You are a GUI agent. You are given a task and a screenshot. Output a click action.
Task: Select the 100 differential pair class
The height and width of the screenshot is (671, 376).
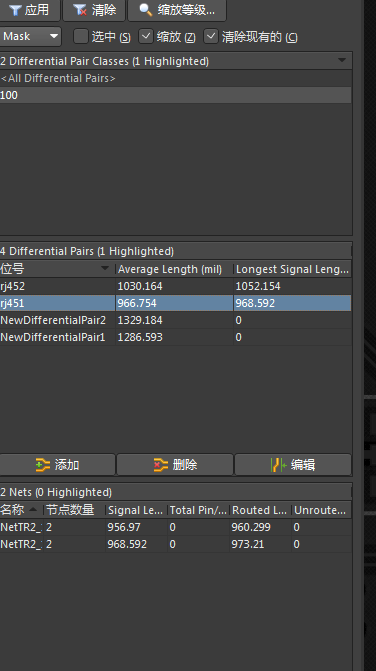pos(175,95)
